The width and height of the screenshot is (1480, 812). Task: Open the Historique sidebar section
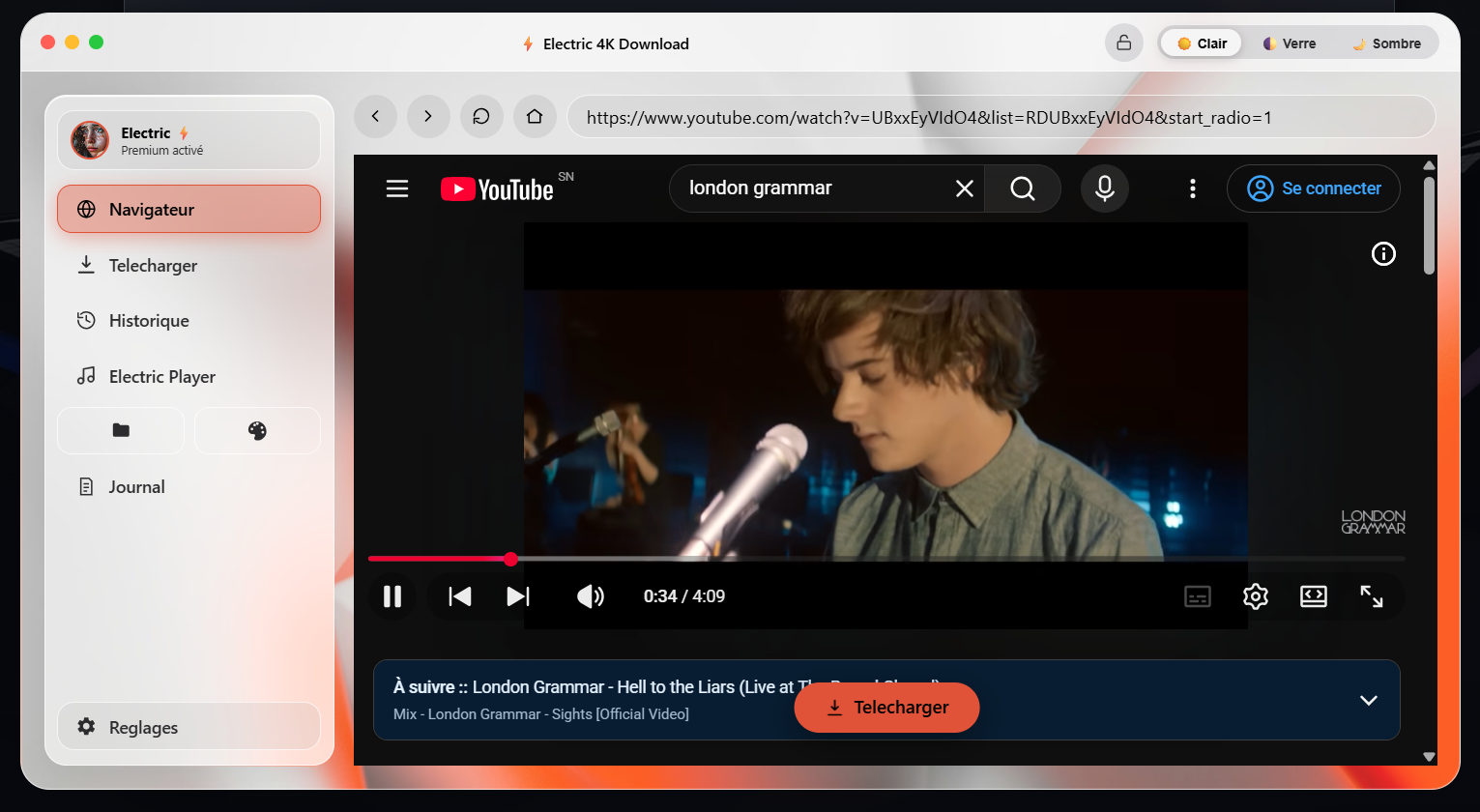[189, 321]
